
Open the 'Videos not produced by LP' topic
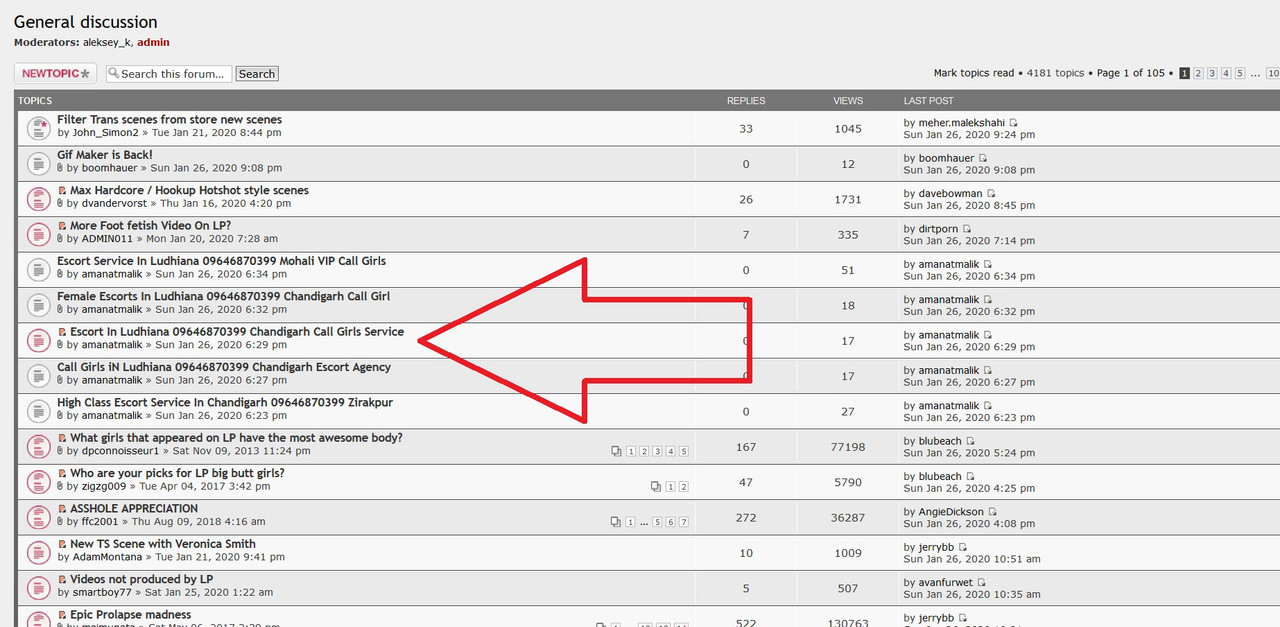(x=141, y=579)
